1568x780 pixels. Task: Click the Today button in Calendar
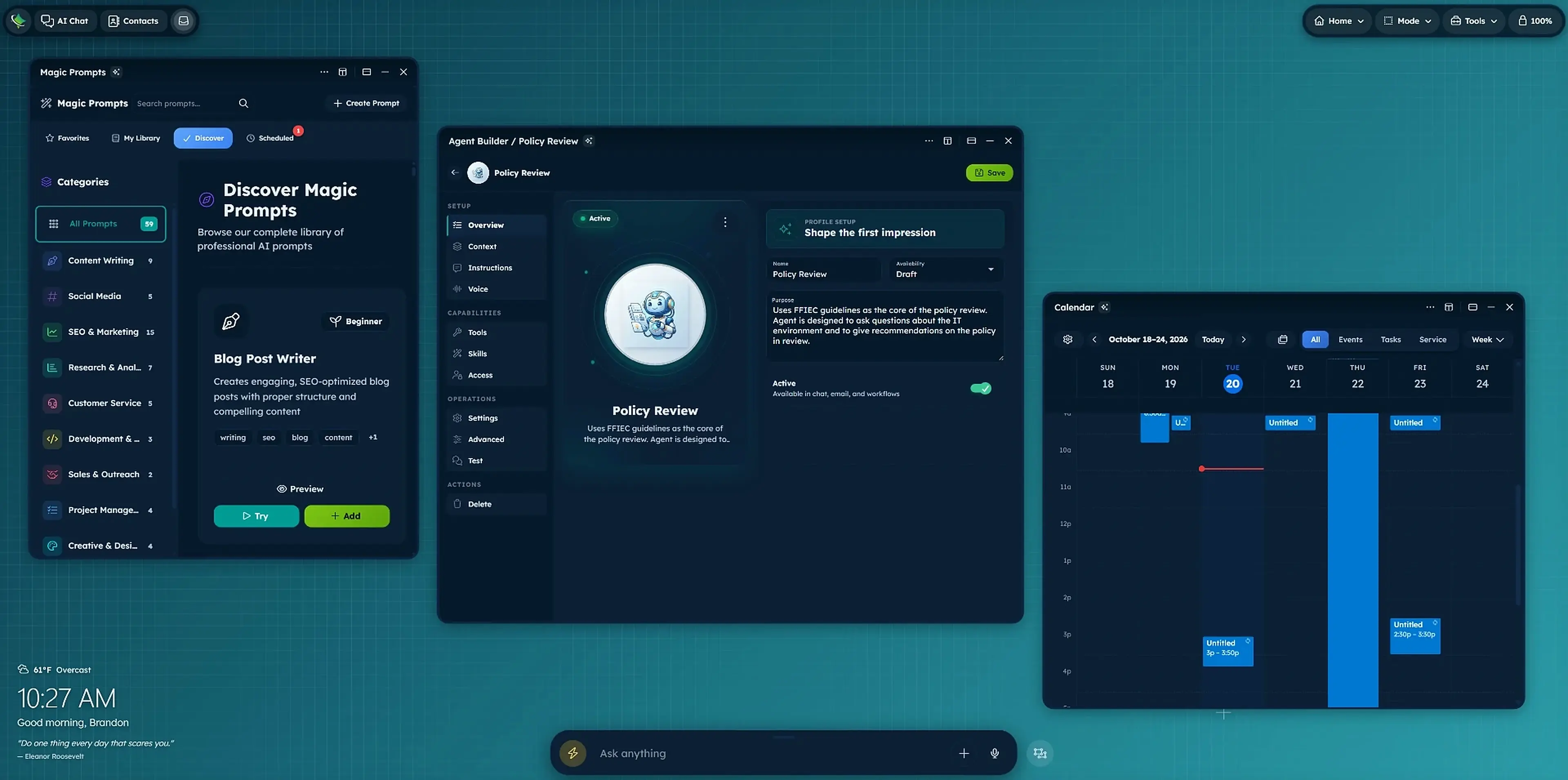coord(1212,340)
